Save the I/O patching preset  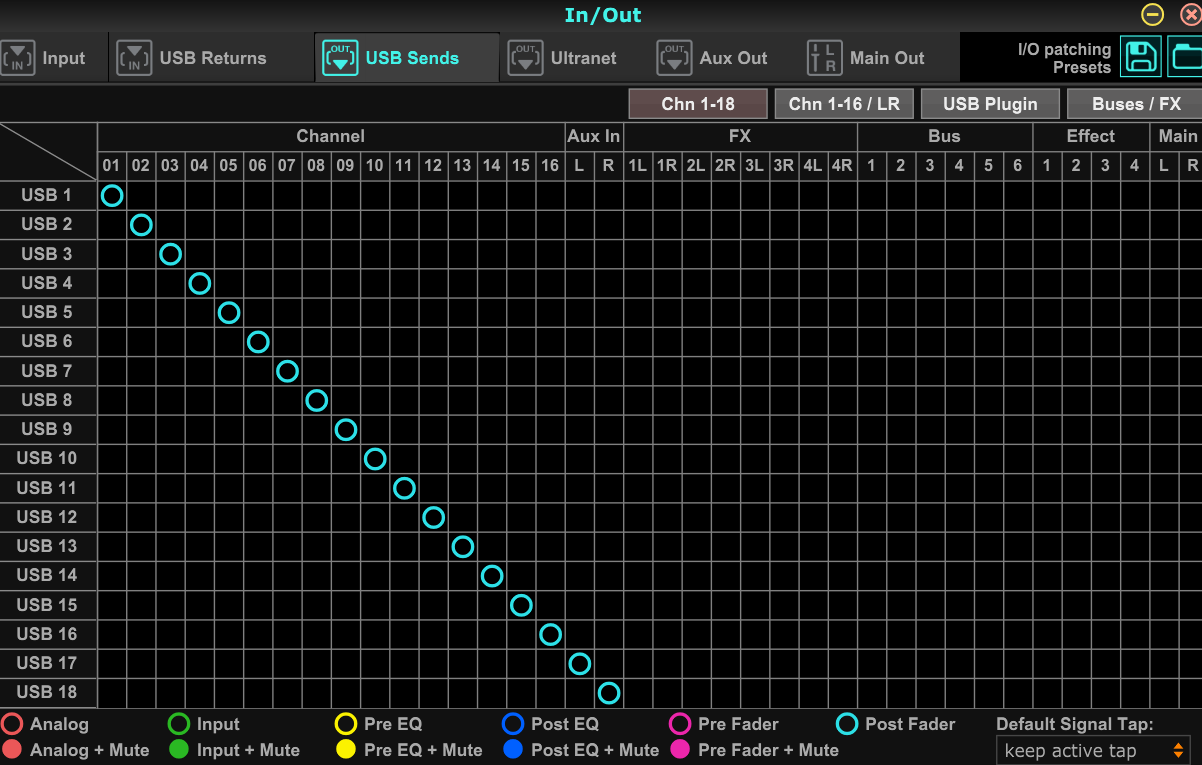coord(1140,57)
